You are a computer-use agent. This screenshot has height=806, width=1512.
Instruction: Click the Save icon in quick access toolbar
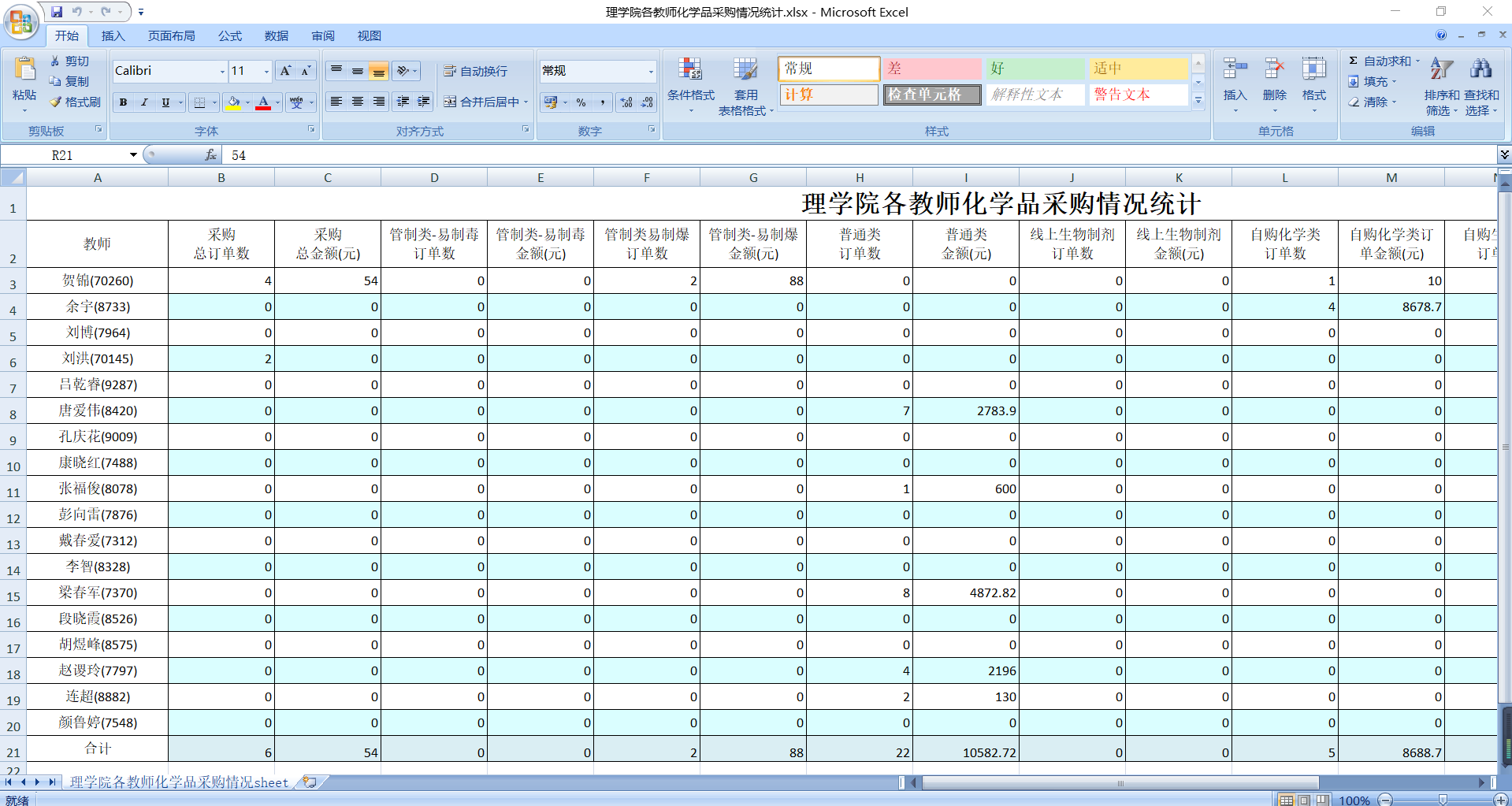pyautogui.click(x=57, y=12)
